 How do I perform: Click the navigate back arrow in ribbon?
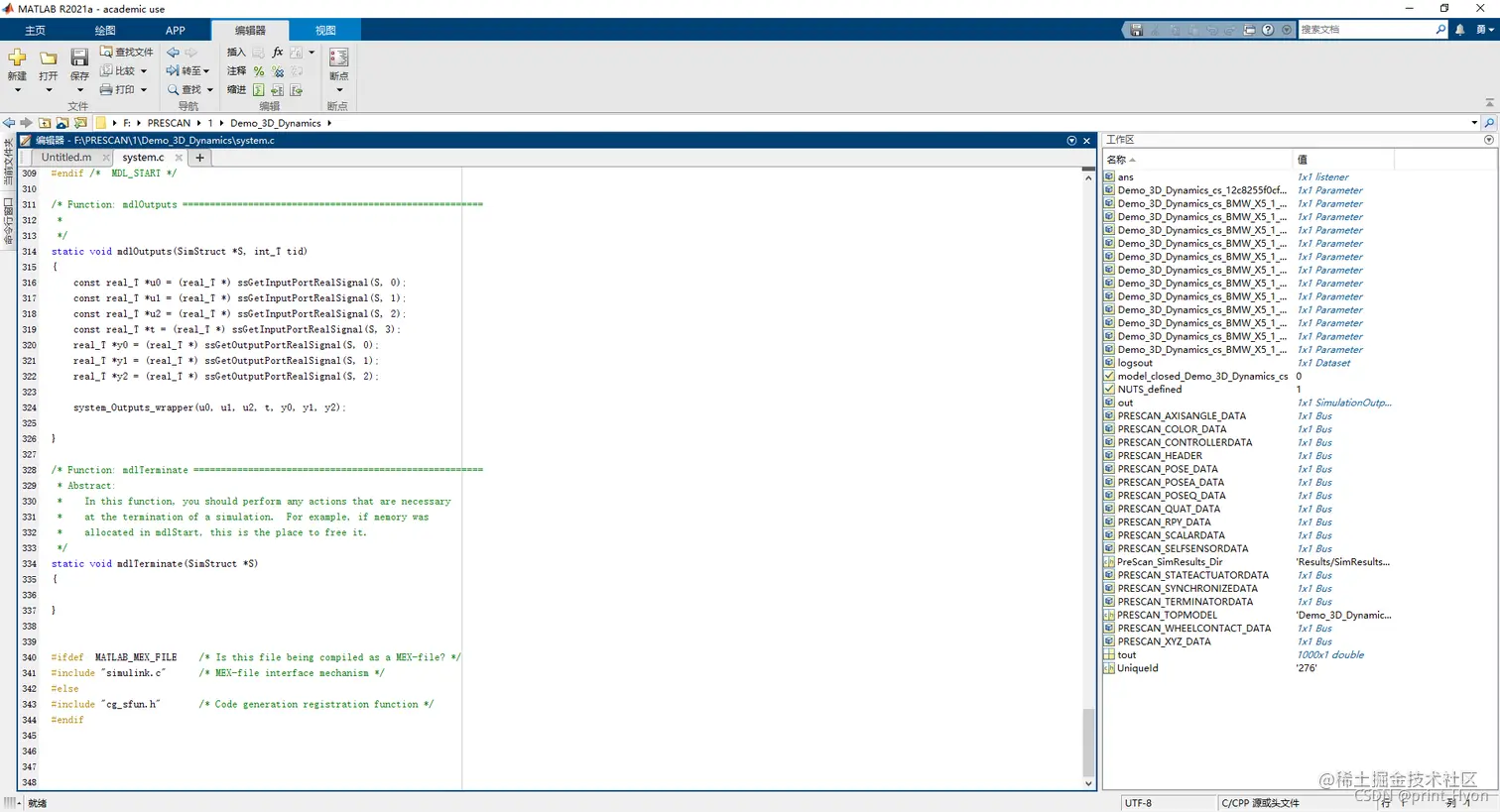click(x=173, y=52)
